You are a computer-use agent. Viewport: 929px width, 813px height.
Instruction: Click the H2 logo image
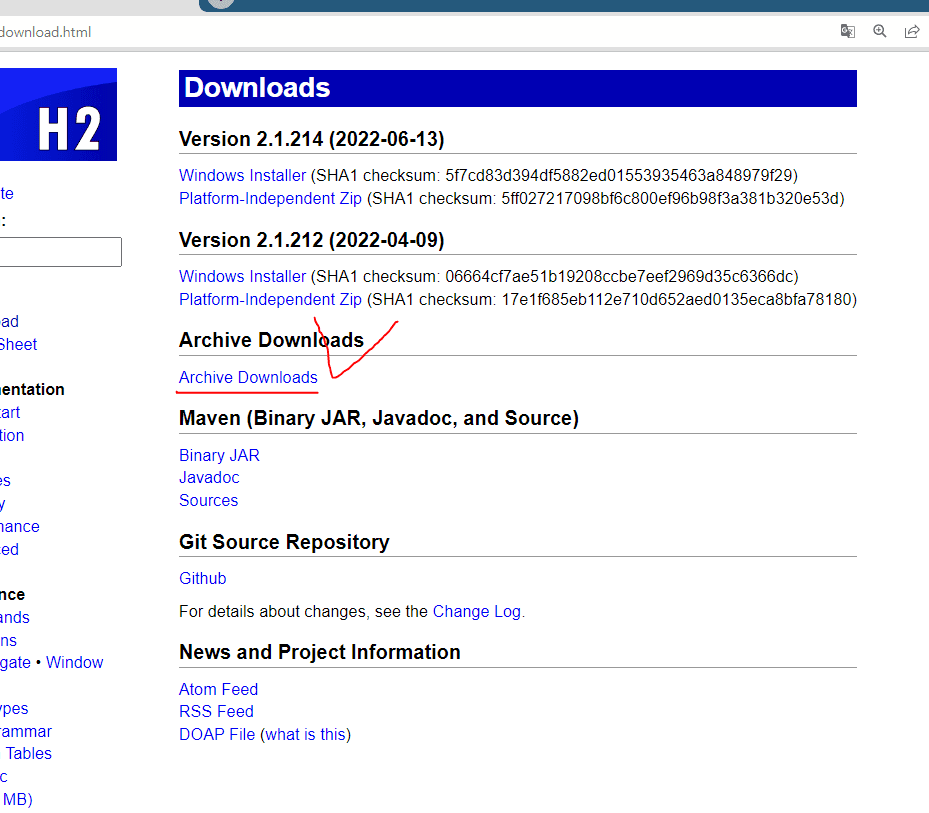(58, 114)
